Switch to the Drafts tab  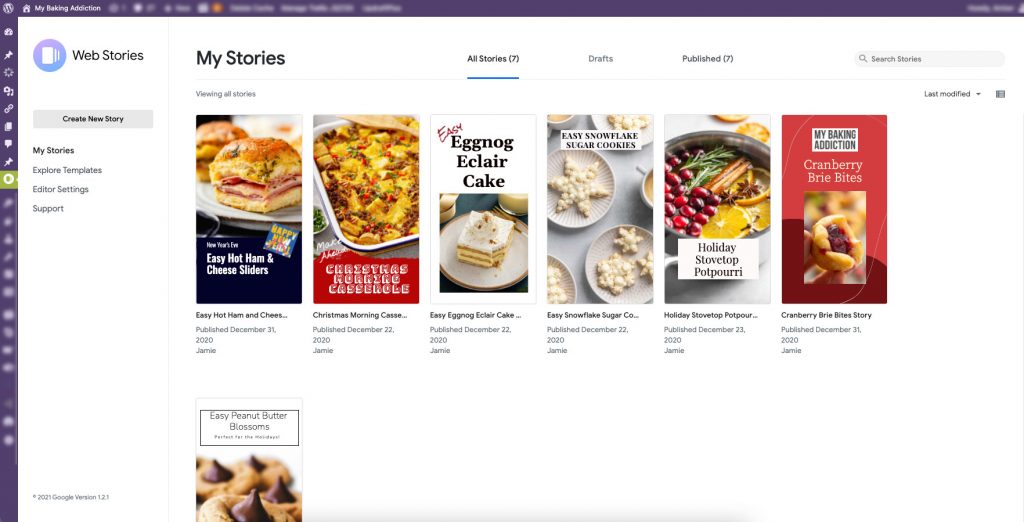[x=600, y=59]
